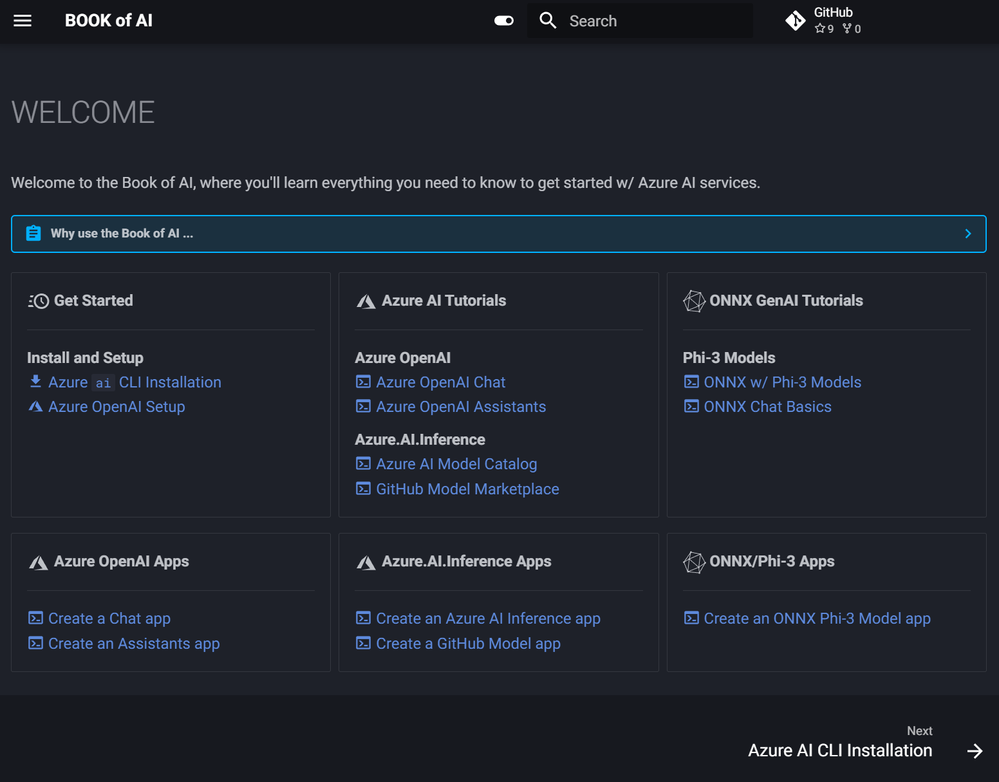
Task: Click the ONNX logo in ONNX GenAI Tutorials
Action: 694,301
